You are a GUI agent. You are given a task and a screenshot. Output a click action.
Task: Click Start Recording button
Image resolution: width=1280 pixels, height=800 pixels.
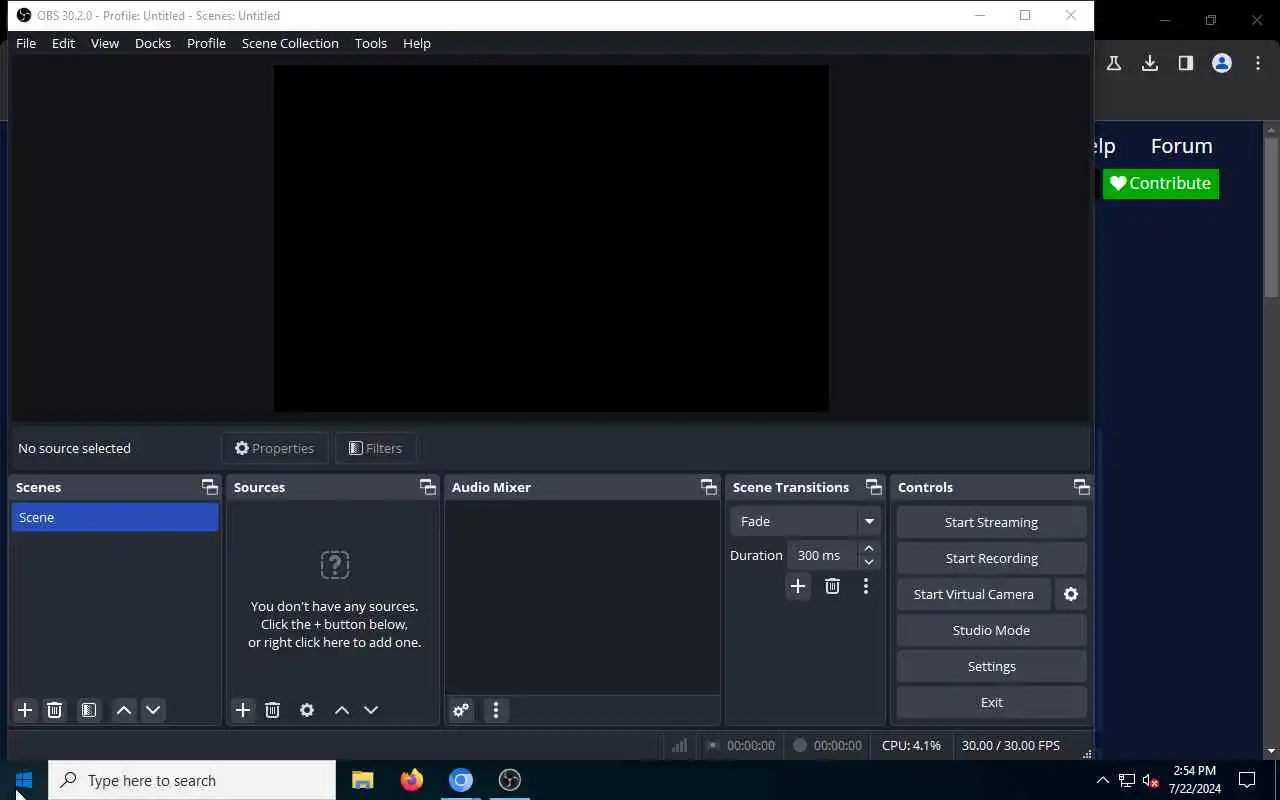pos(991,558)
